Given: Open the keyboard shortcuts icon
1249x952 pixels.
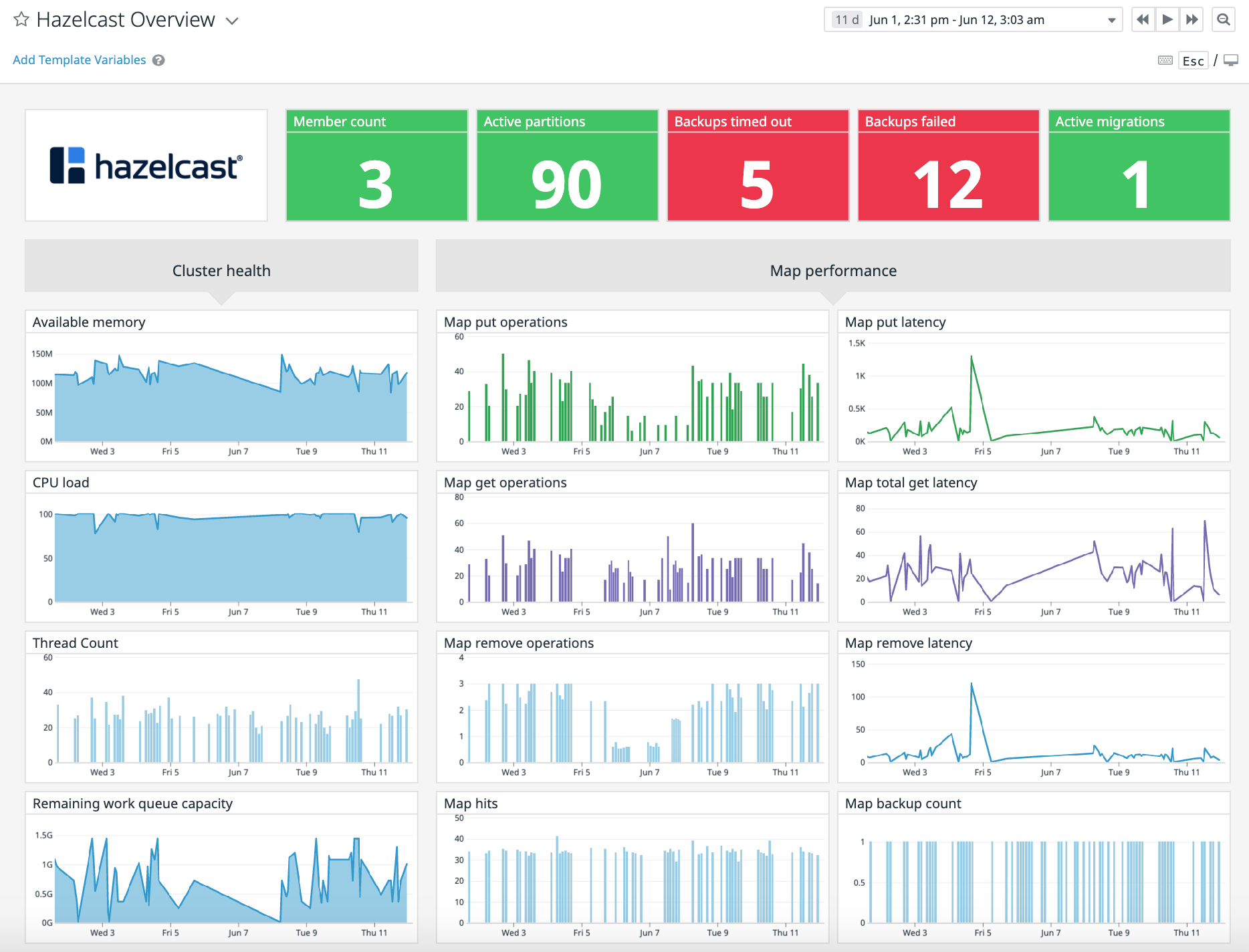Looking at the screenshot, I should click(1165, 60).
